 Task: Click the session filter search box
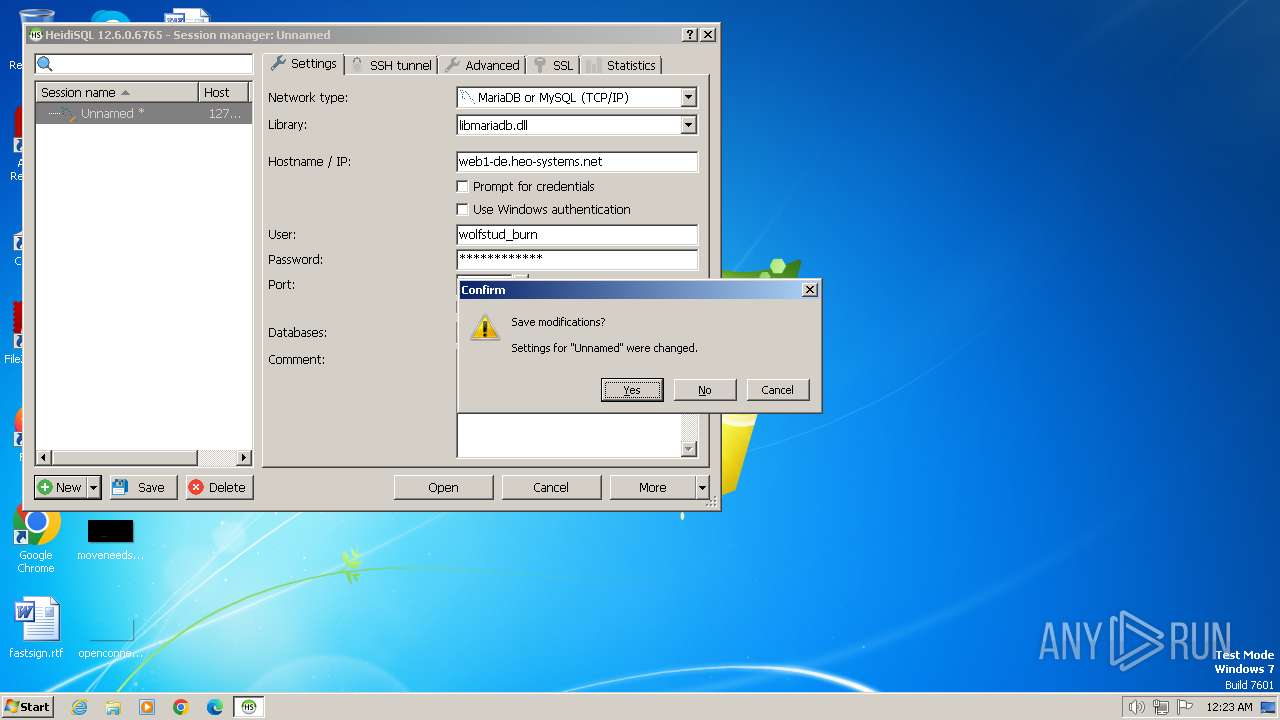click(x=144, y=64)
